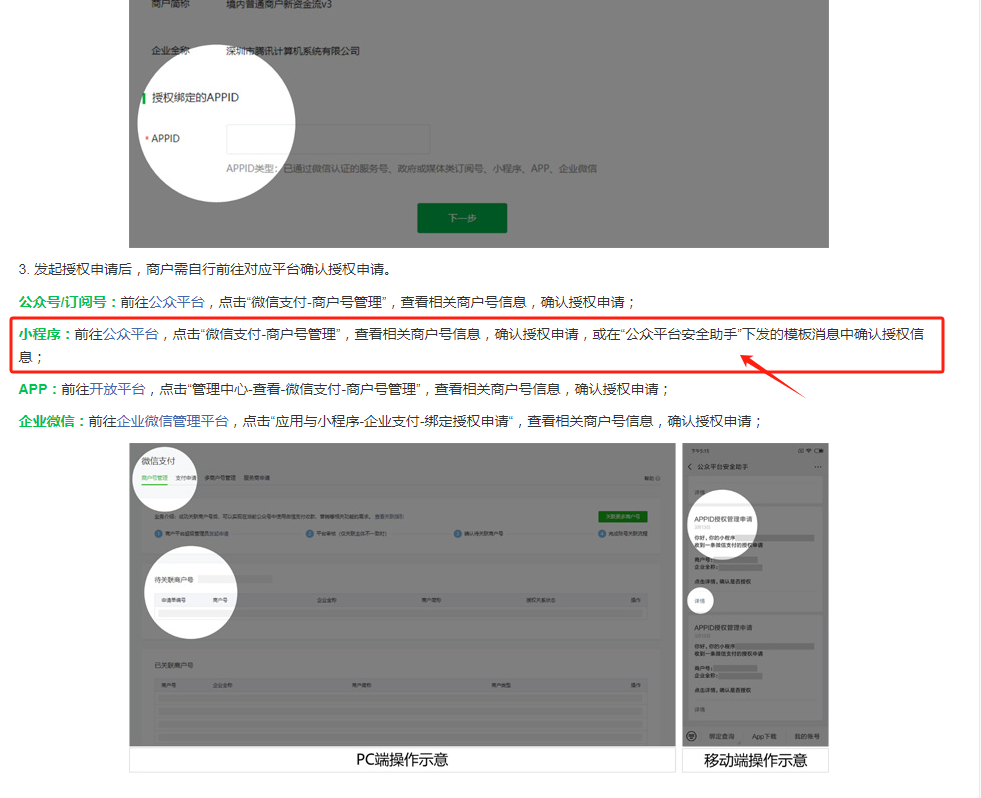
Task: Click the PC端操作示意 caption
Action: tap(402, 760)
